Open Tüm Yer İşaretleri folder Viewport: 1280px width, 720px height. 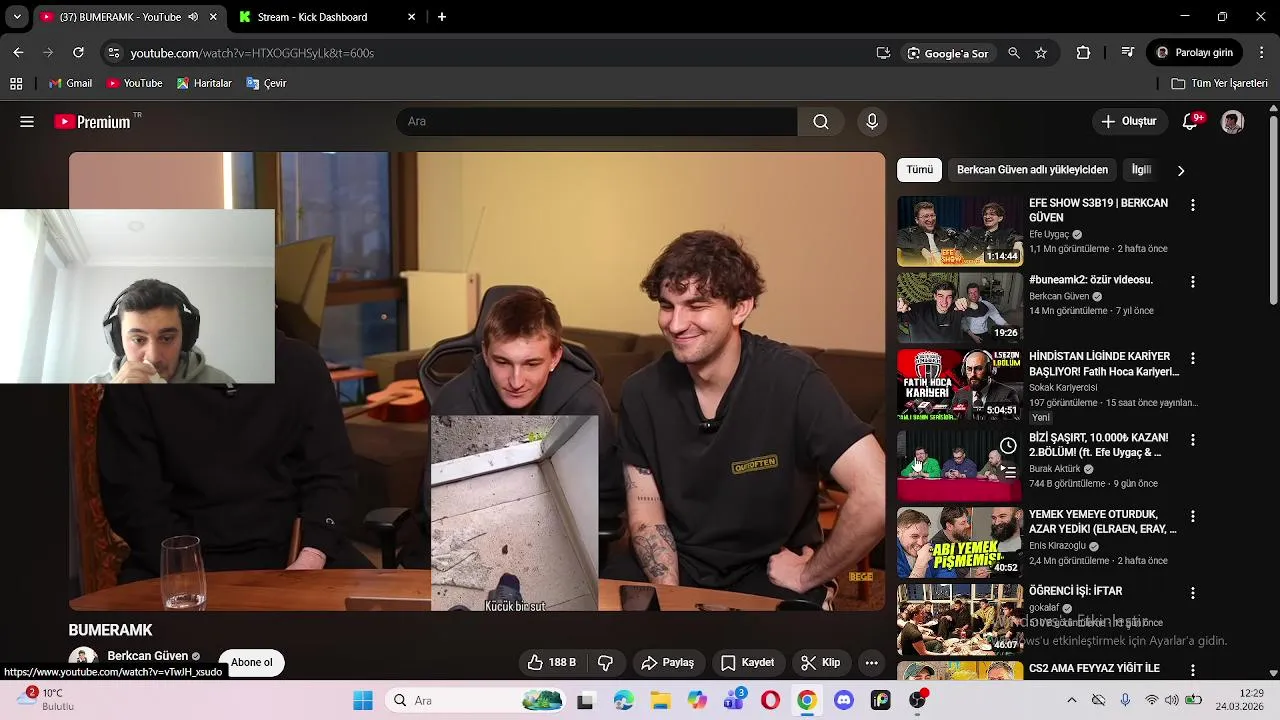(1219, 84)
